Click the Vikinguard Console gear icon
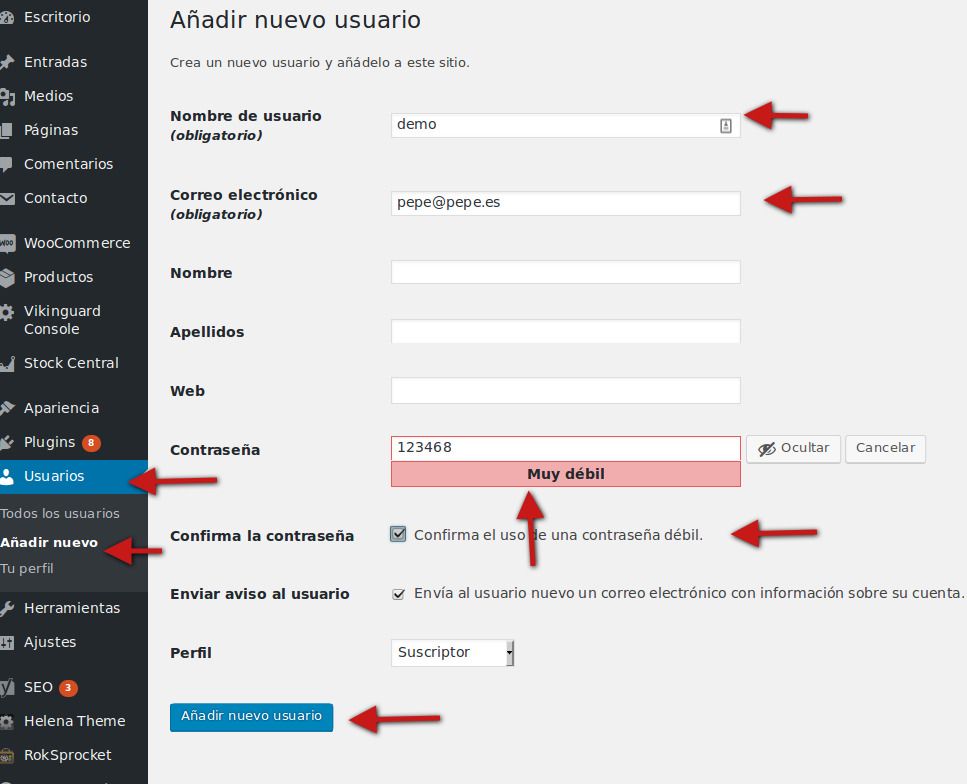Viewport: 967px width, 784px height. coord(7,312)
